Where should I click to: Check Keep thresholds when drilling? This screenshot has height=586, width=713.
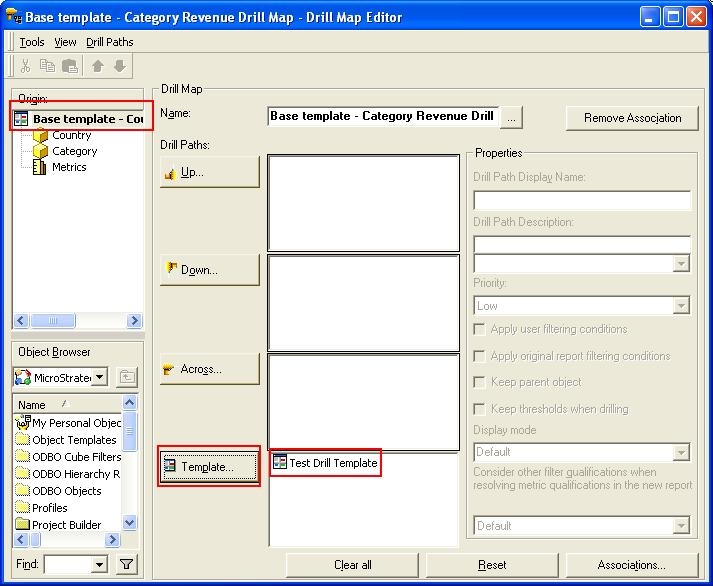point(480,409)
